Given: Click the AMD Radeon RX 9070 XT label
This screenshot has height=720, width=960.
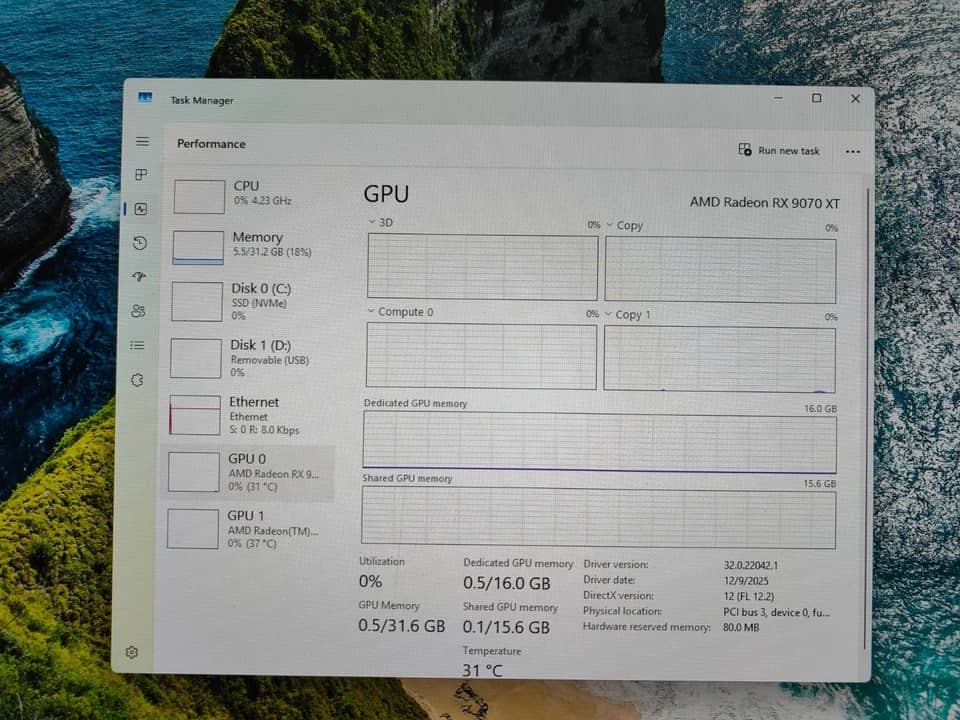Looking at the screenshot, I should coord(764,203).
